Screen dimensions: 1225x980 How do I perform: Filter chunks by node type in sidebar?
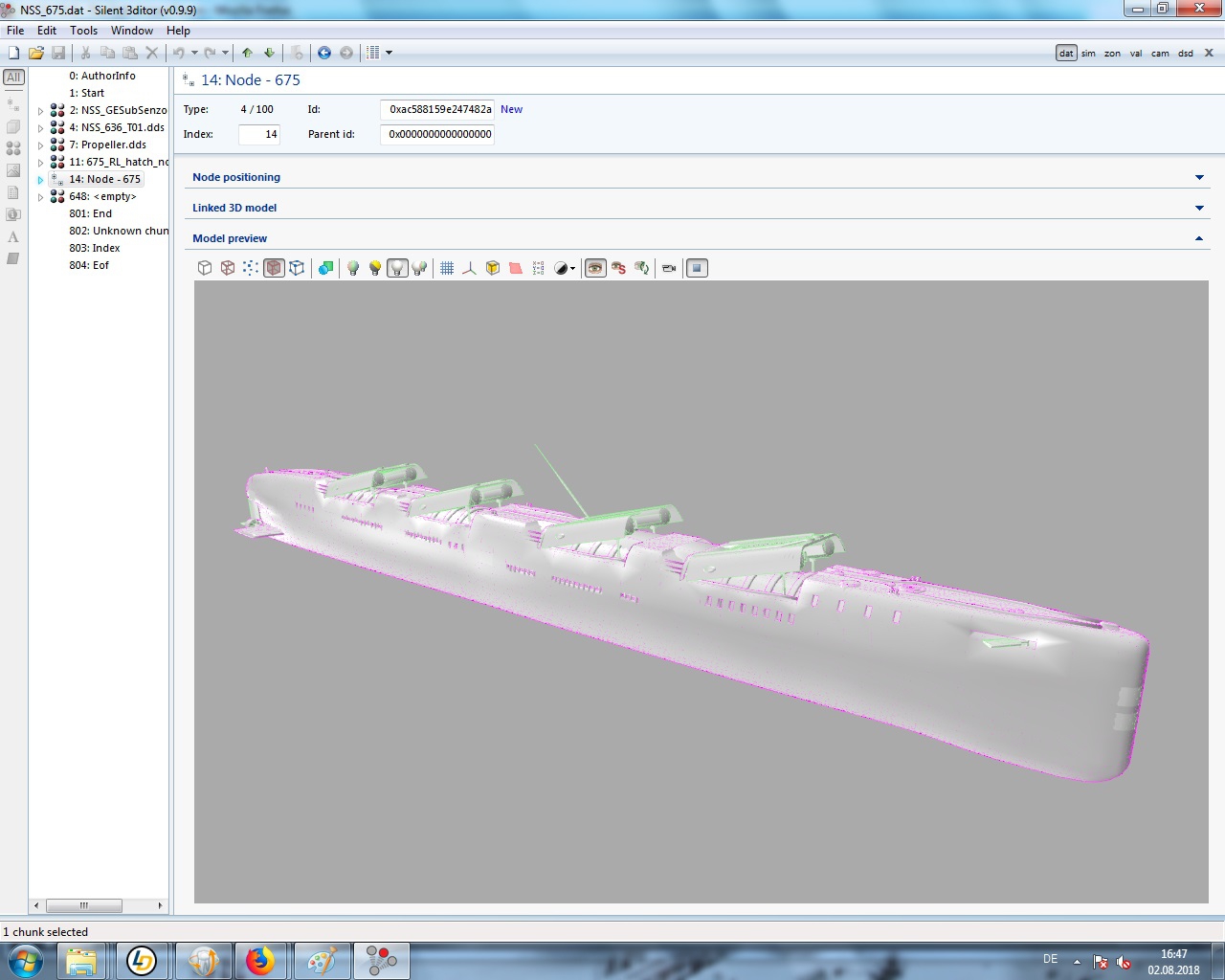13,103
